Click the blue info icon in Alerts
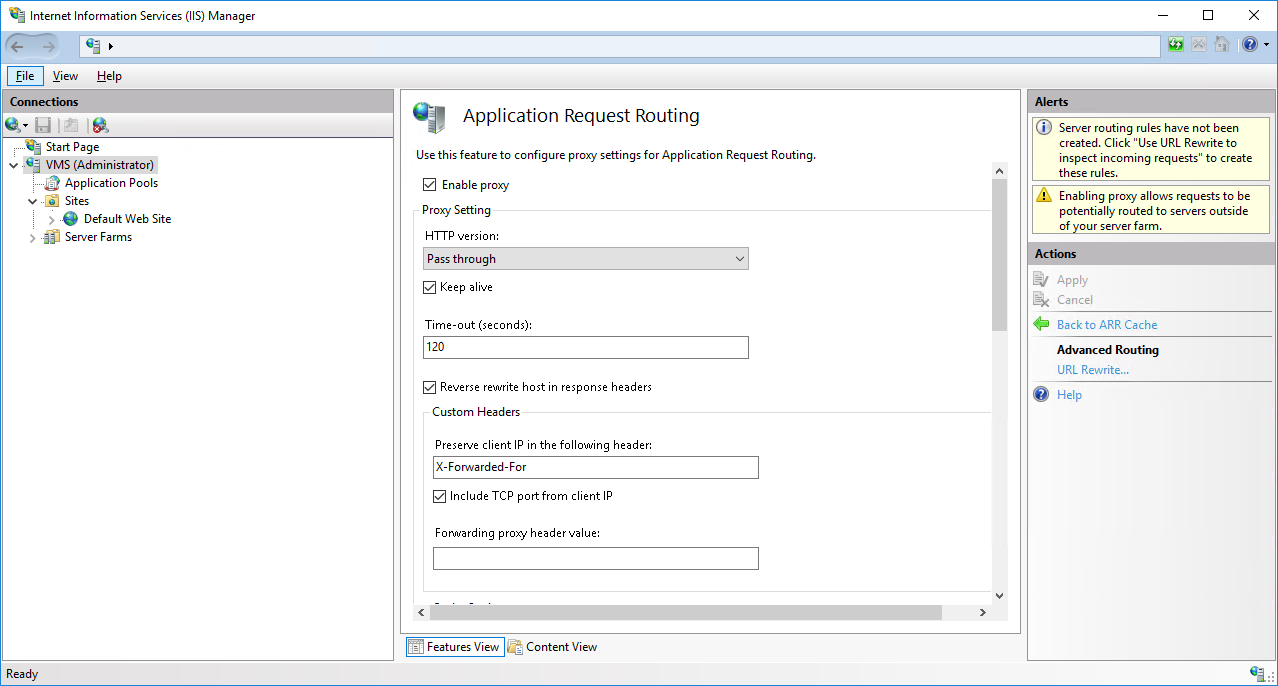Image resolution: width=1278 pixels, height=686 pixels. tap(1044, 128)
